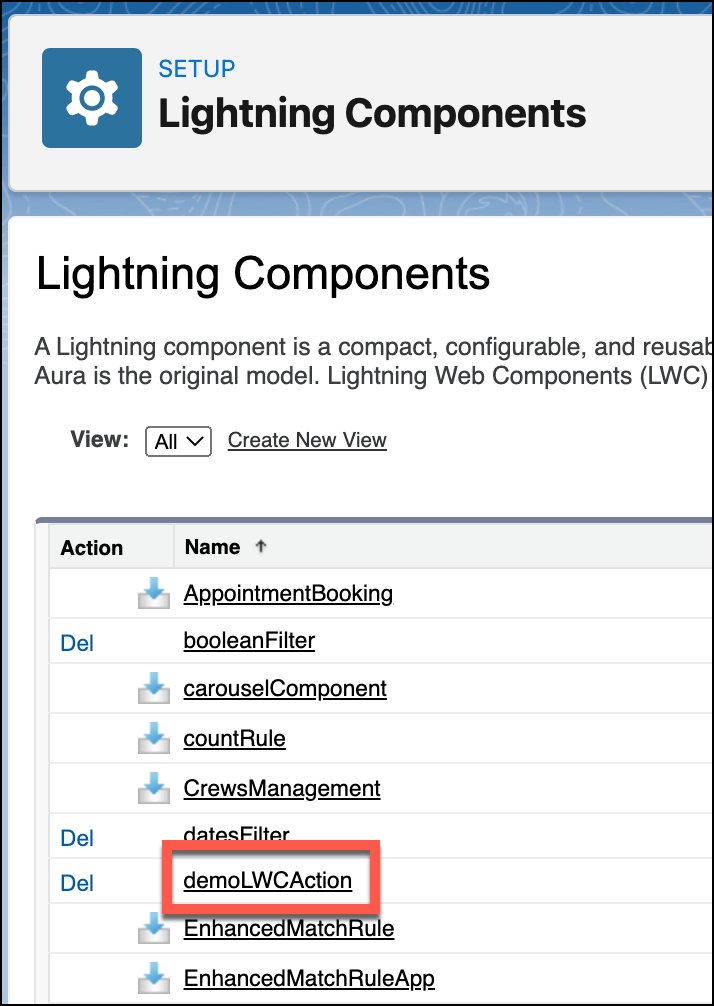Image resolution: width=714 pixels, height=1006 pixels.
Task: Click the SETUP breadcrumb label
Action: tap(195, 69)
